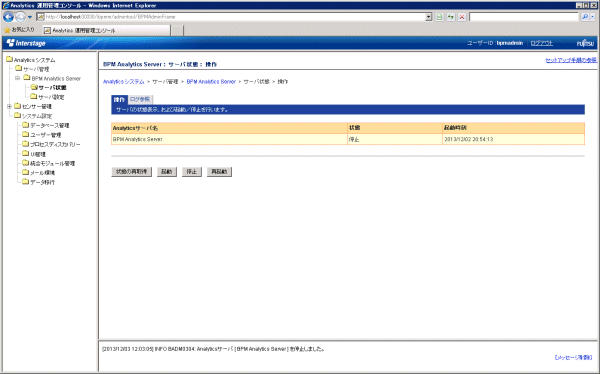Open ユーザー管理 in tree

click(x=46, y=135)
